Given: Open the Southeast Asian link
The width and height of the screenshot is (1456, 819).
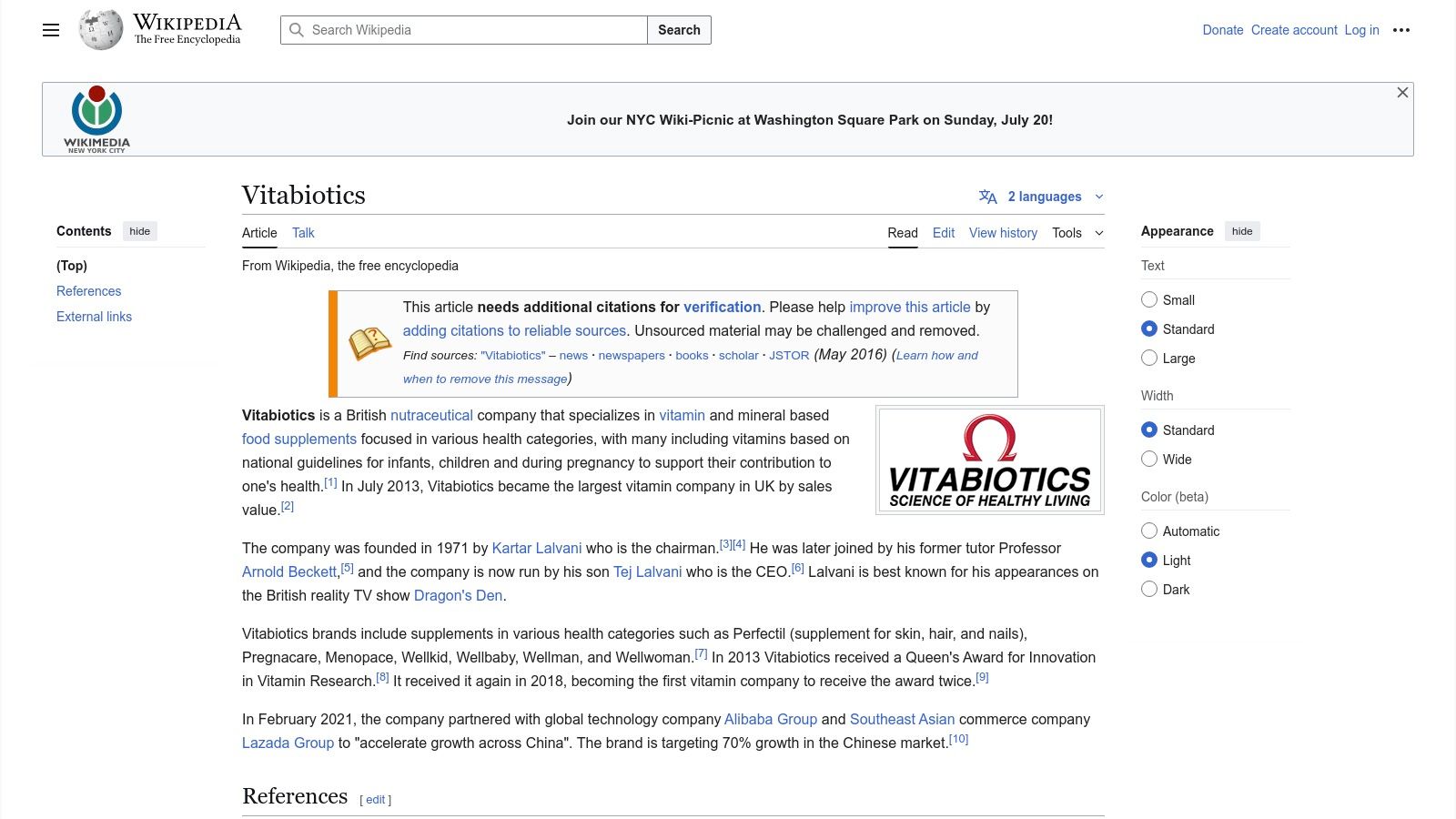Looking at the screenshot, I should tap(903, 719).
